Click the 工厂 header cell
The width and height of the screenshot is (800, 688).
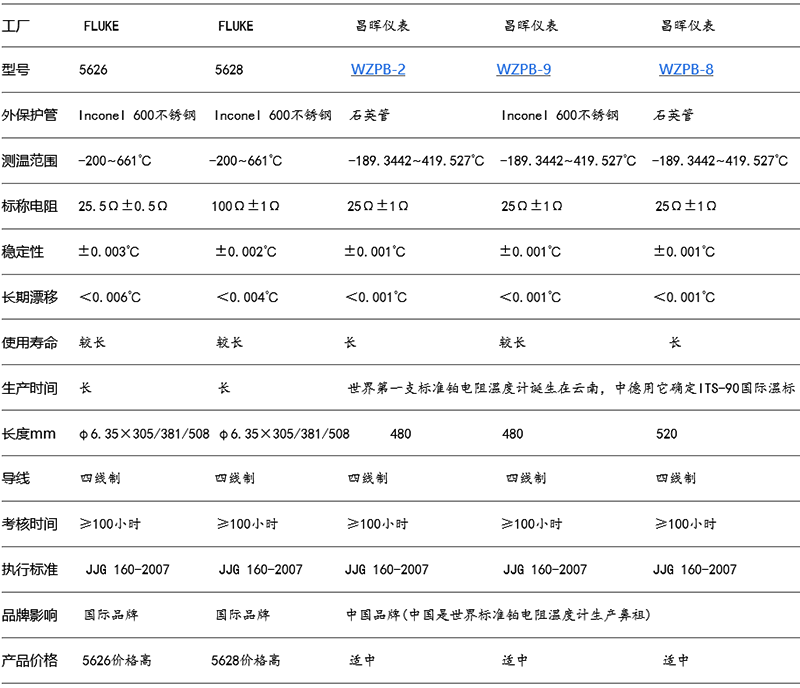click(20, 26)
